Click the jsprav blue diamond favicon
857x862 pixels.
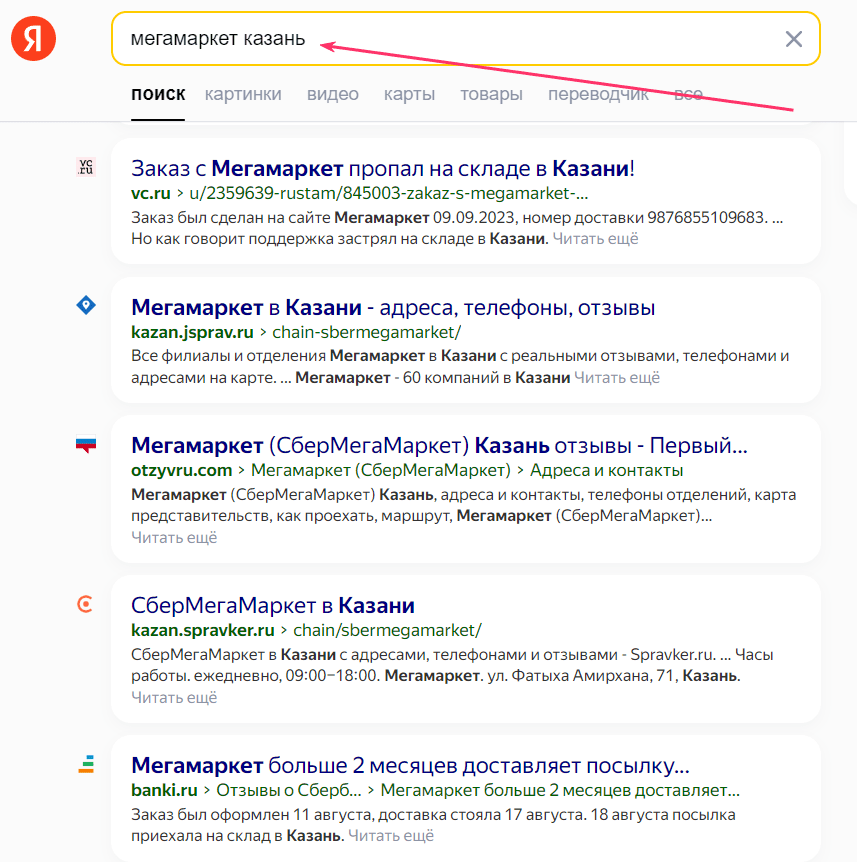coord(86,305)
